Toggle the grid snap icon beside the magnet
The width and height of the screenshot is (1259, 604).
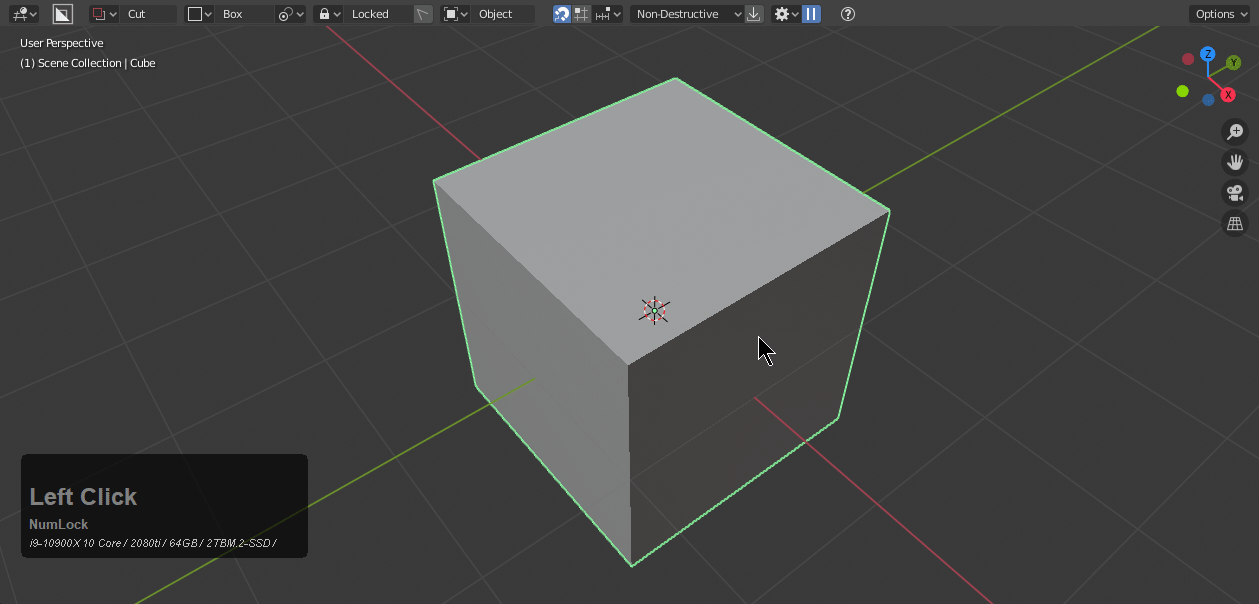[580, 14]
